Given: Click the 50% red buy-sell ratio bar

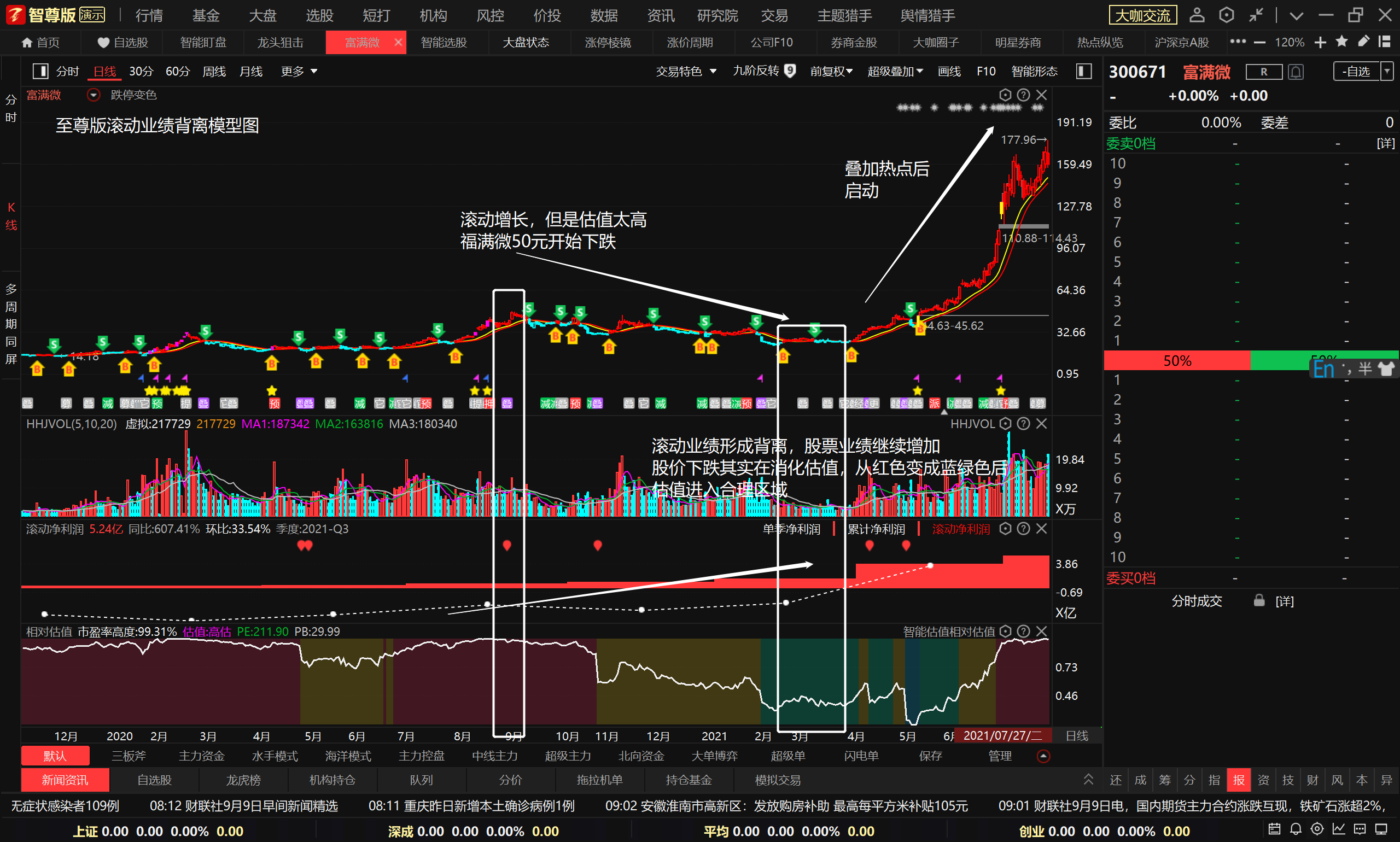Looking at the screenshot, I should point(1177,360).
